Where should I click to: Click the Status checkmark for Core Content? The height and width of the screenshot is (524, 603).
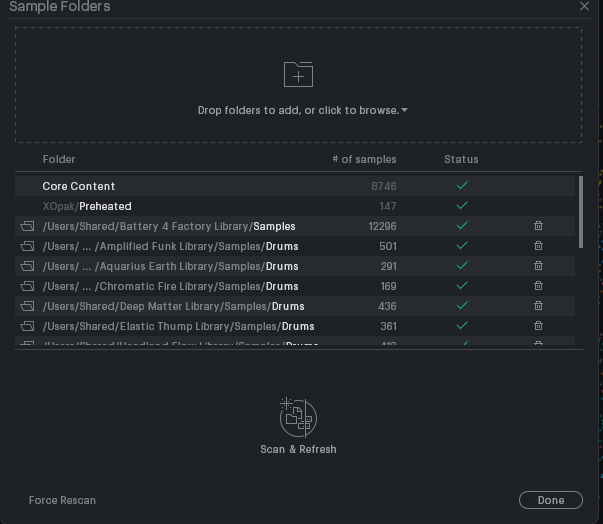click(x=462, y=186)
